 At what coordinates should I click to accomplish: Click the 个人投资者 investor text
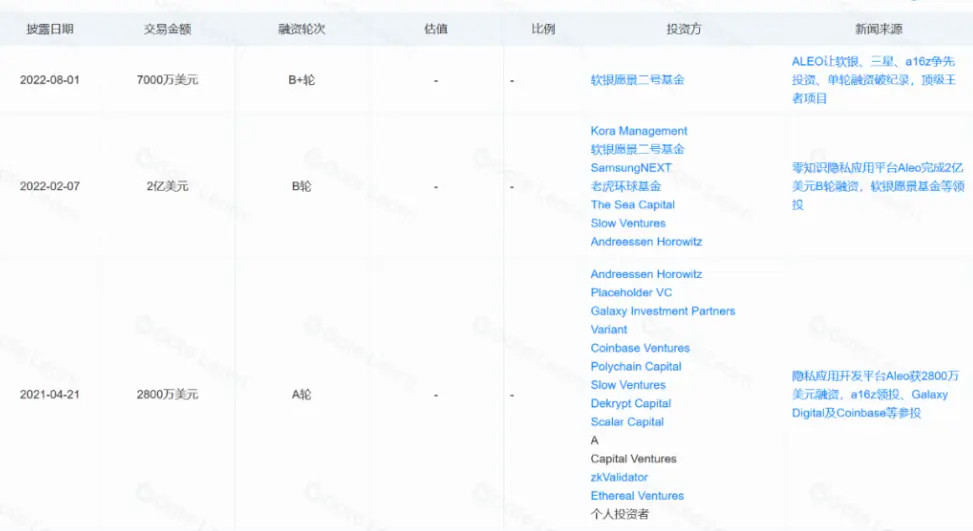tap(620, 514)
